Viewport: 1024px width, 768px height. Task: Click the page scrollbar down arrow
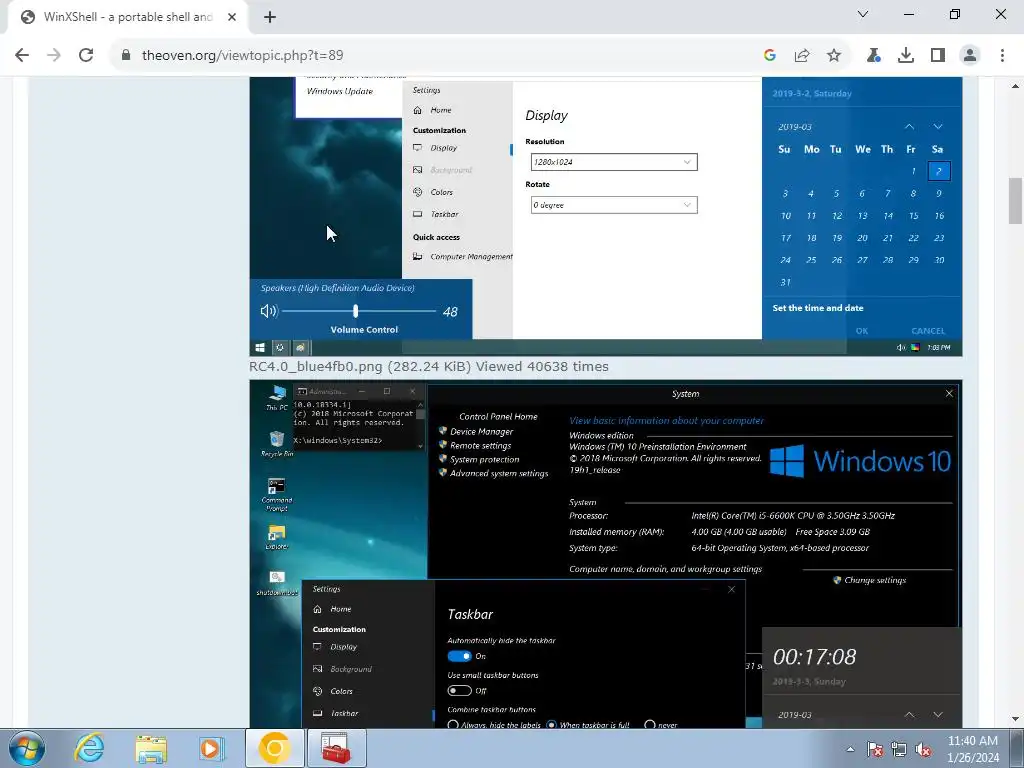1016,719
